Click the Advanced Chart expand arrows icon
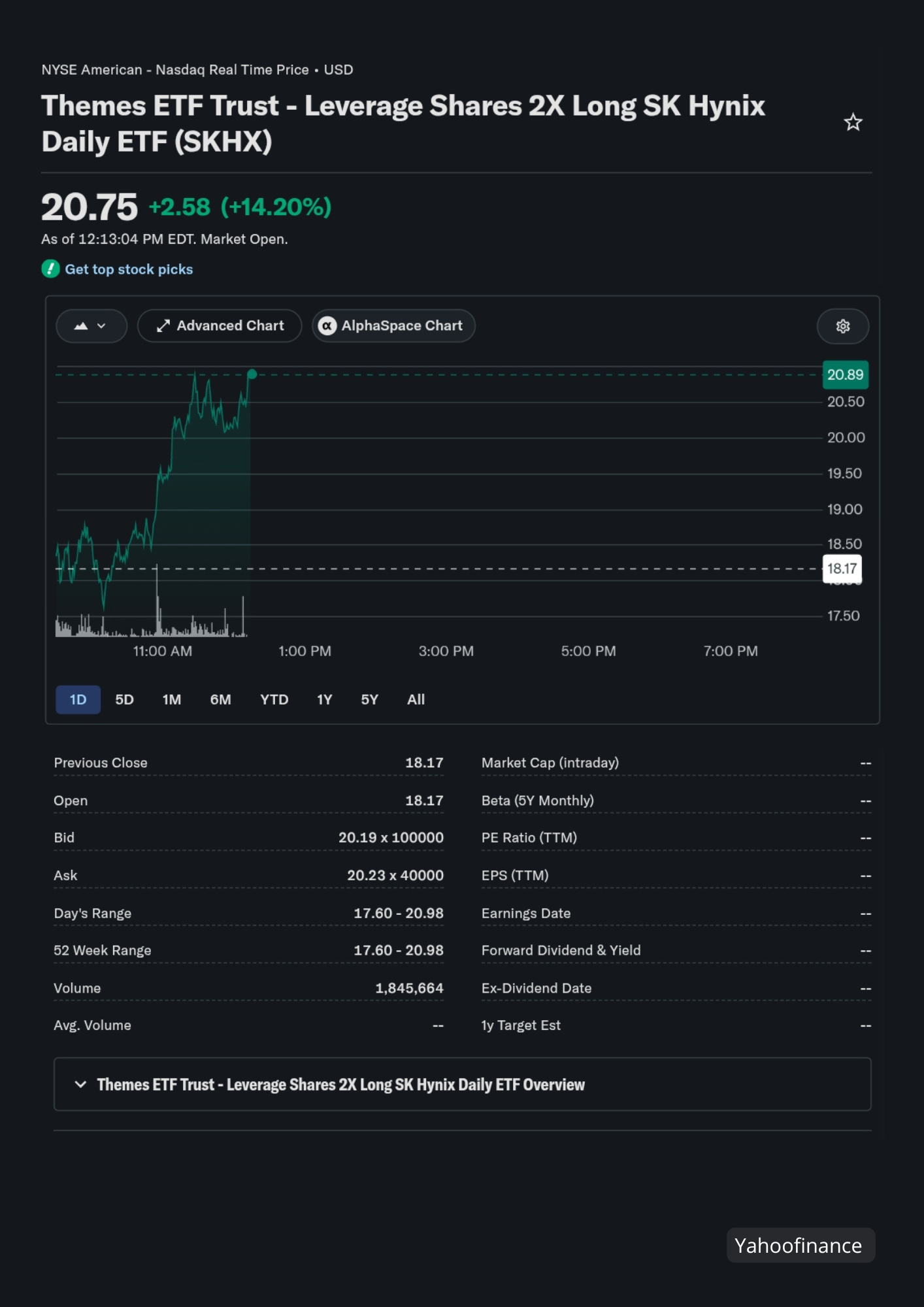This screenshot has width=924, height=1307. pos(163,325)
